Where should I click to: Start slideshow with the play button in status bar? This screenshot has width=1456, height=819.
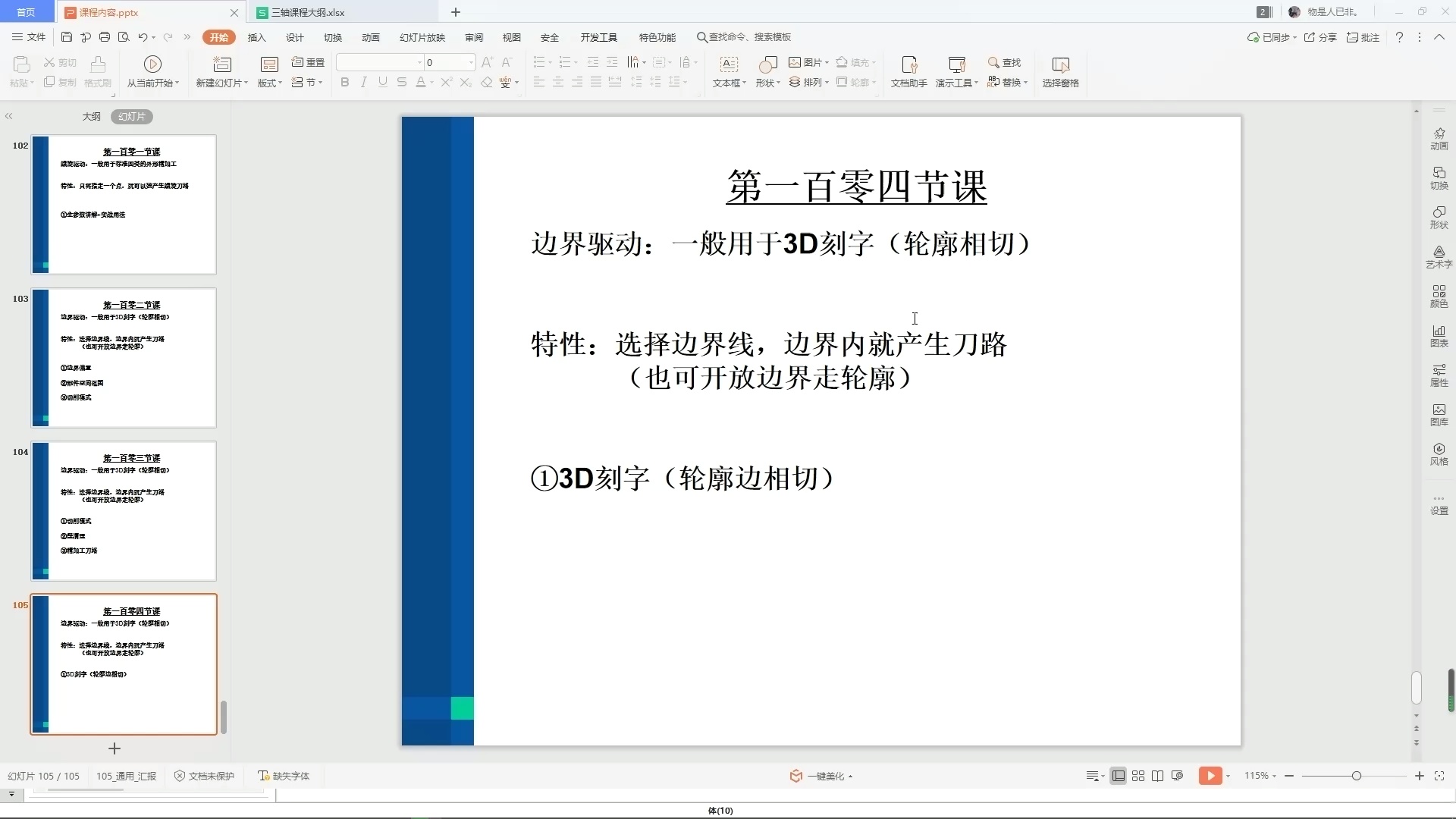(x=1210, y=776)
